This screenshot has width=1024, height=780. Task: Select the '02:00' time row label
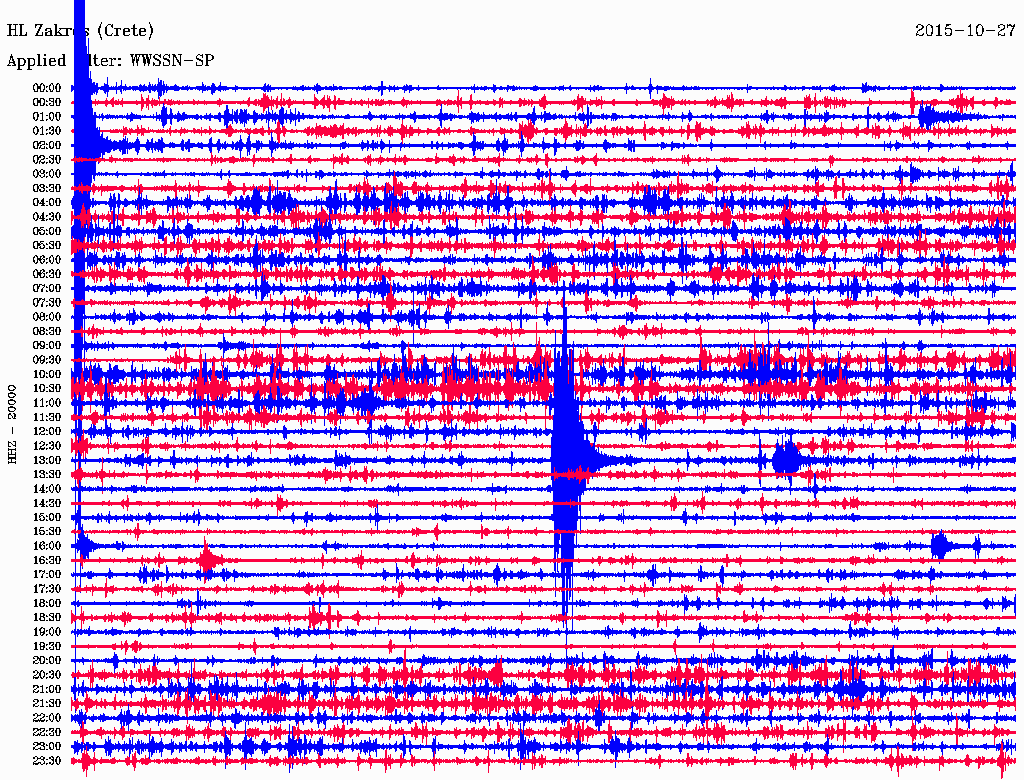47,146
